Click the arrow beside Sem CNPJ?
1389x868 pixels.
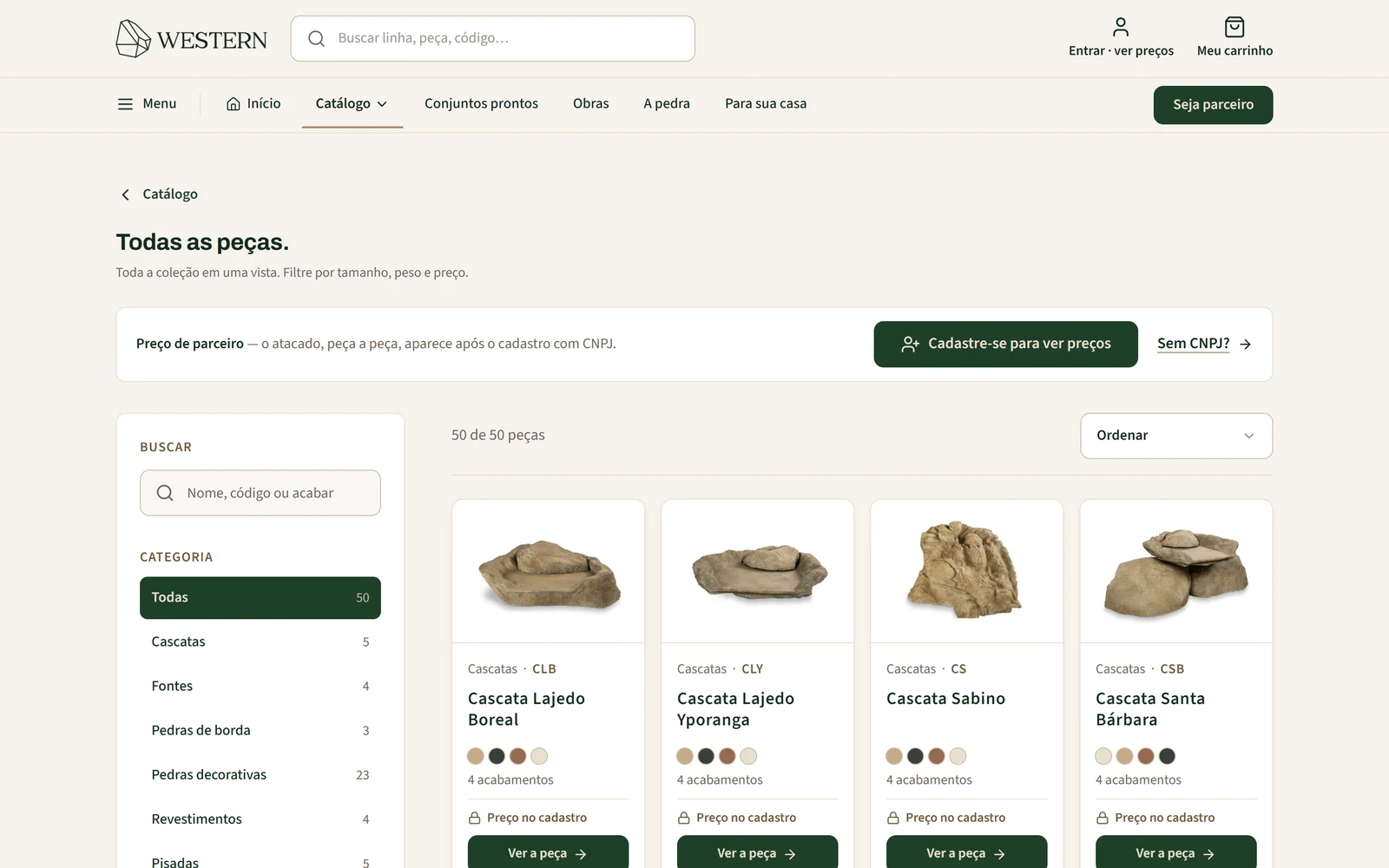pos(1245,345)
